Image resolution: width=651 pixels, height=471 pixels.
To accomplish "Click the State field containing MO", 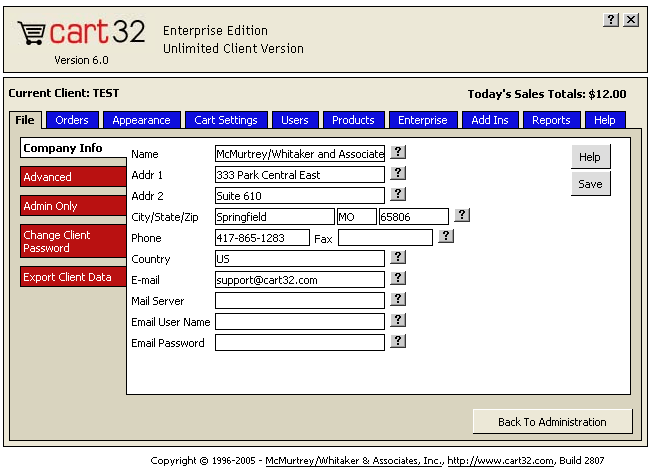I will point(357,217).
